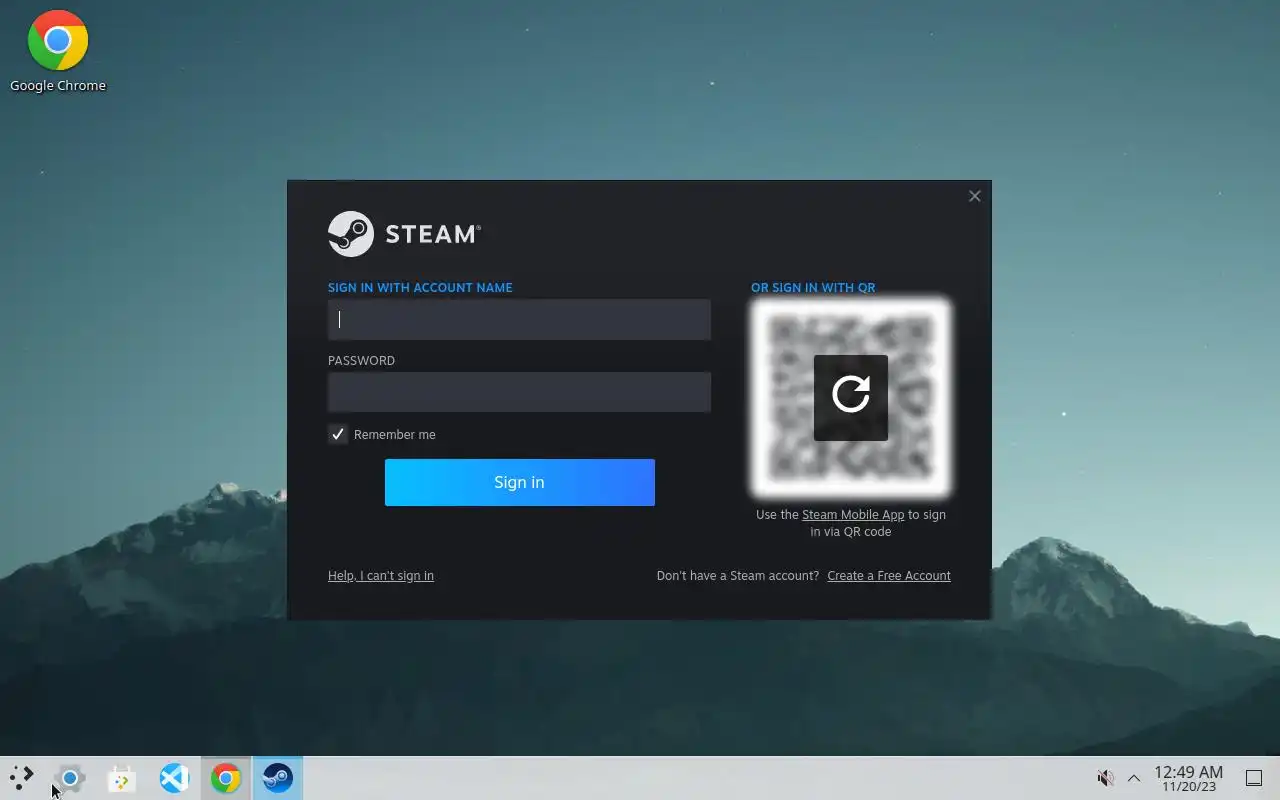This screenshot has height=800, width=1280.
Task: Click Don't have a Steam account? text
Action: click(x=738, y=576)
